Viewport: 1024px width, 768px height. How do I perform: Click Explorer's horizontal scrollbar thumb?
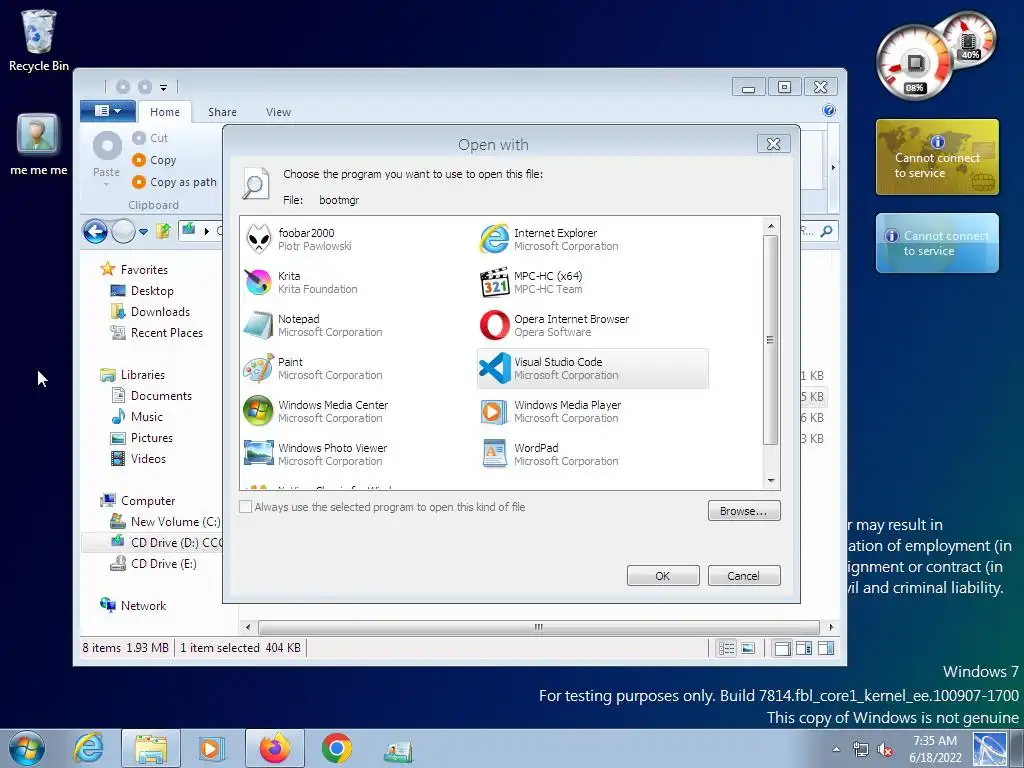point(539,627)
